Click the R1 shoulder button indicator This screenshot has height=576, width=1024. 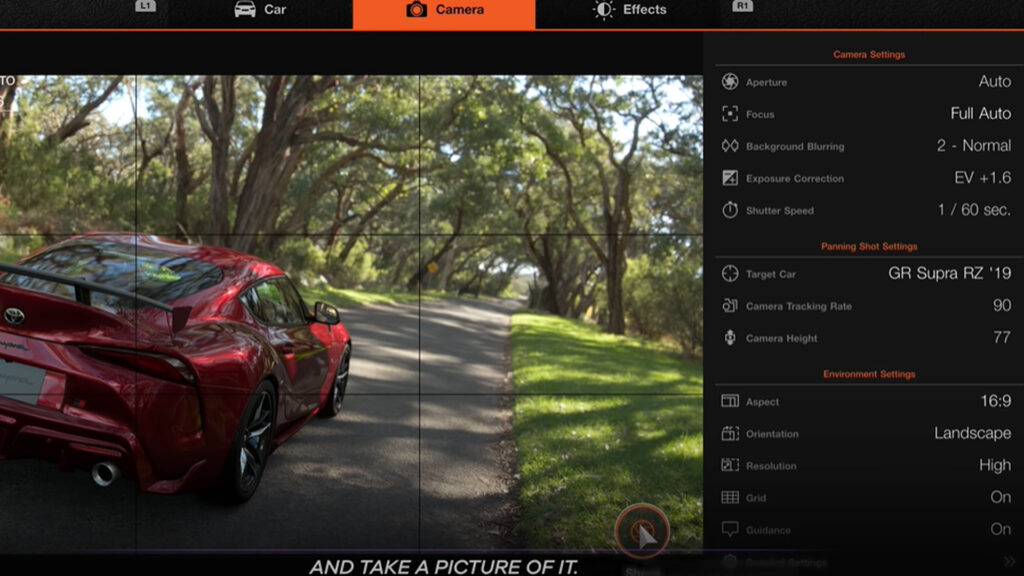743,6
